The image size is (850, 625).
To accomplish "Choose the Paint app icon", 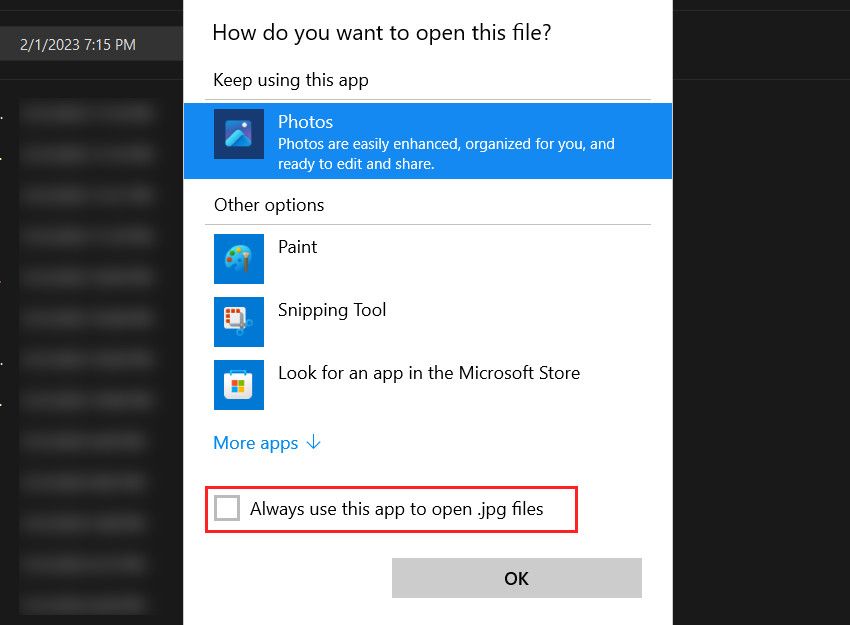I will pyautogui.click(x=239, y=259).
